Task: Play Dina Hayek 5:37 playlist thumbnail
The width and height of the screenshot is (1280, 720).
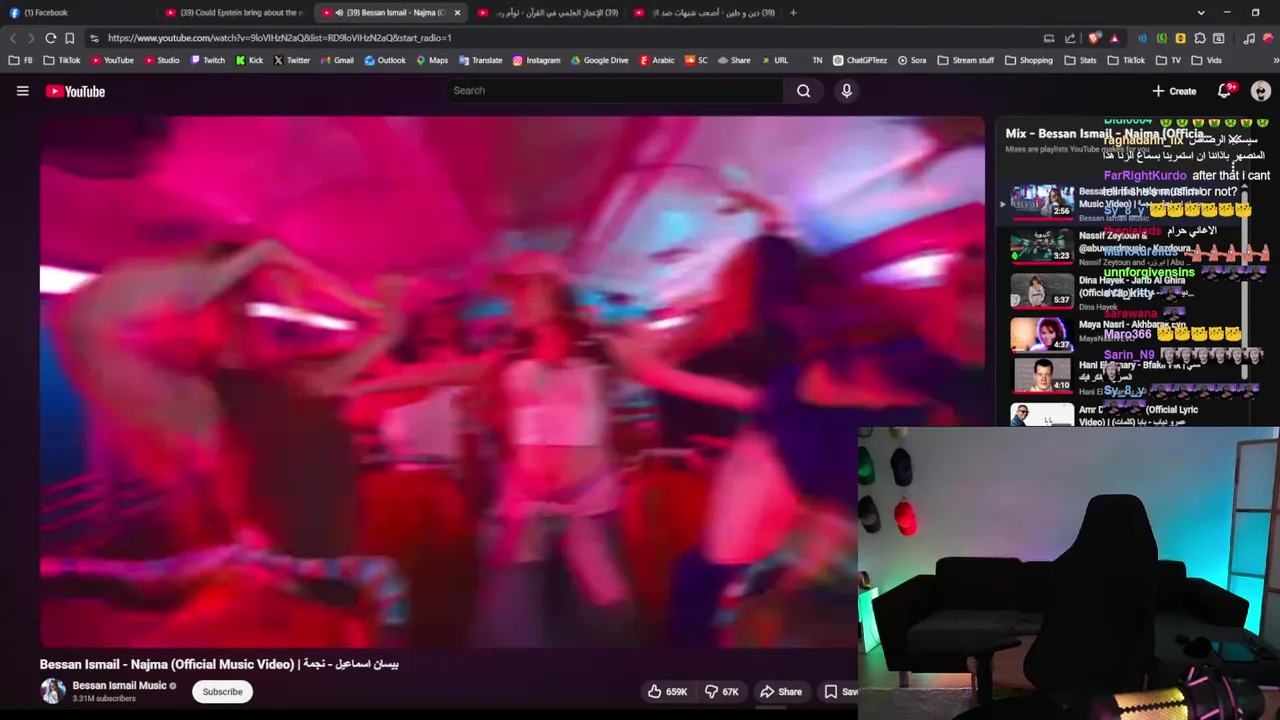Action: (1042, 291)
